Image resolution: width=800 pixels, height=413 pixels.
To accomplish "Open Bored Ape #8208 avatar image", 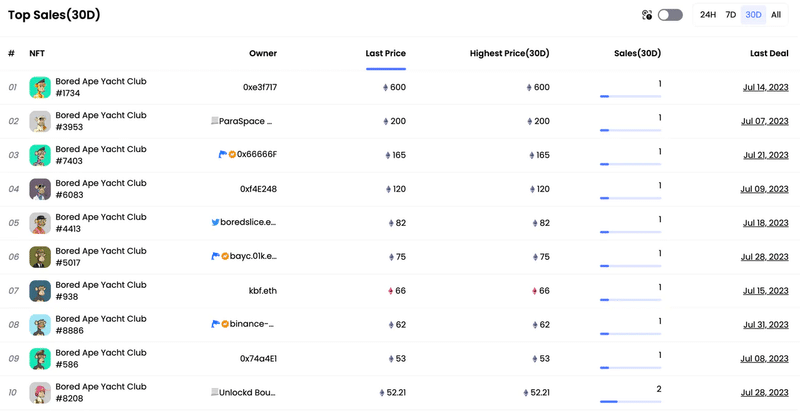I will click(40, 393).
